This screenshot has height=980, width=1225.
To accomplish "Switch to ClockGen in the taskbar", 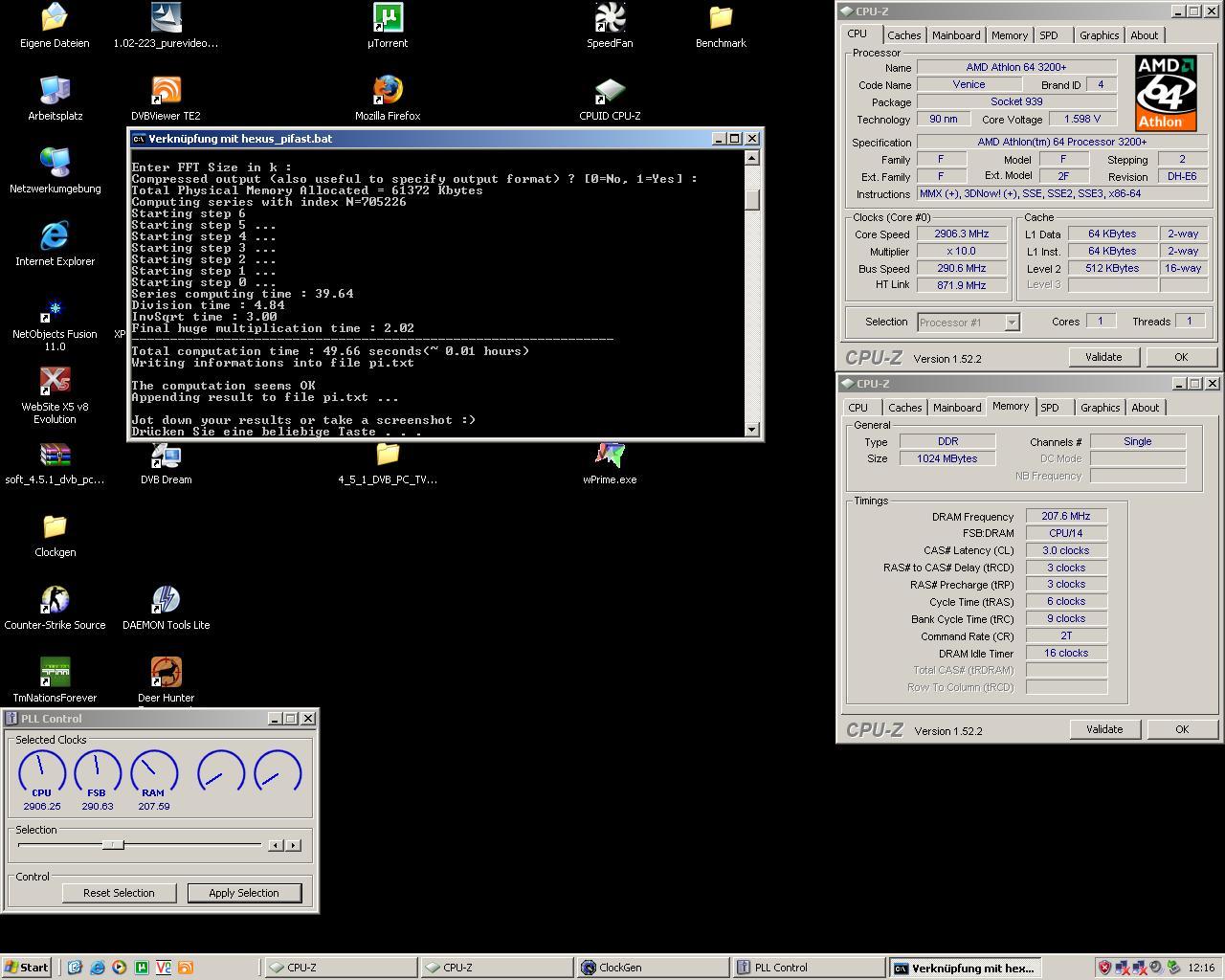I will point(653,968).
